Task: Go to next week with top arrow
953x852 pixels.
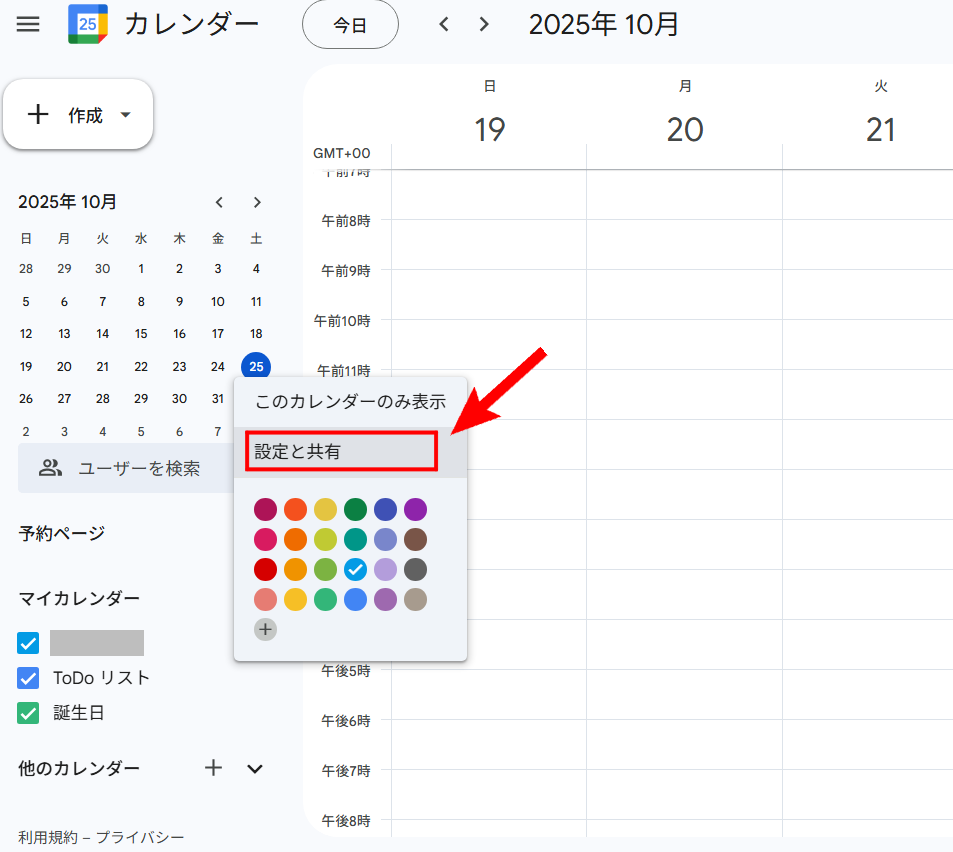Action: coord(485,24)
